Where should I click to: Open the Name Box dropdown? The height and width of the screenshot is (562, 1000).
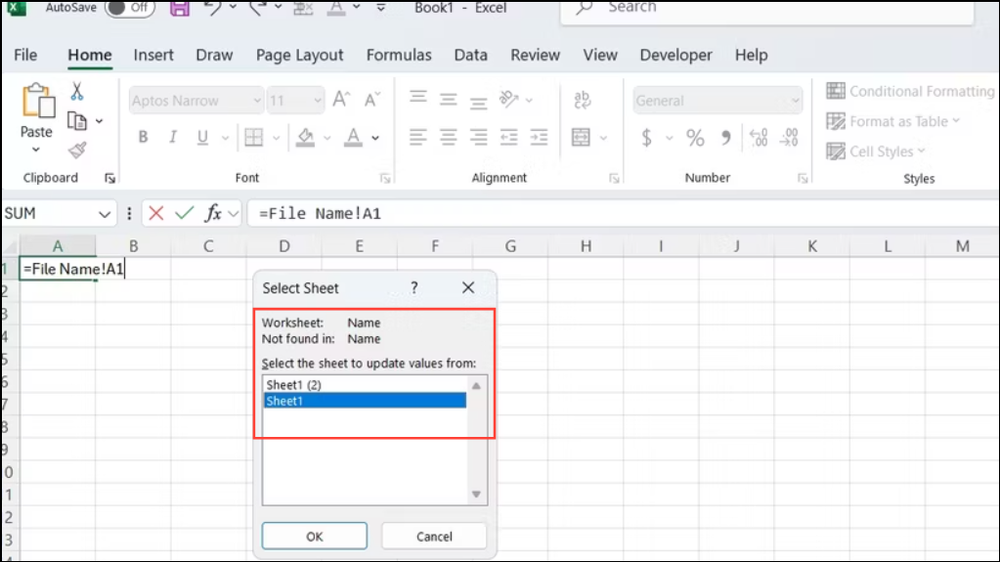pyautogui.click(x=105, y=214)
